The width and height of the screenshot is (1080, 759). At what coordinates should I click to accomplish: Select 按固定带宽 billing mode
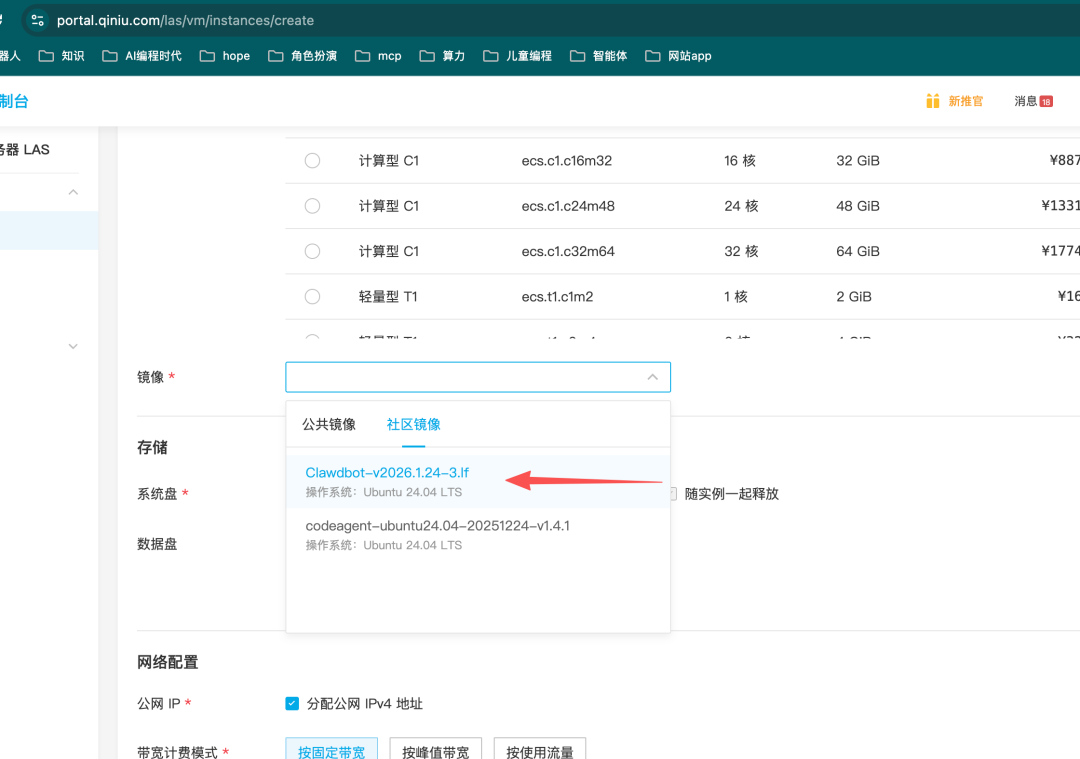[x=331, y=751]
